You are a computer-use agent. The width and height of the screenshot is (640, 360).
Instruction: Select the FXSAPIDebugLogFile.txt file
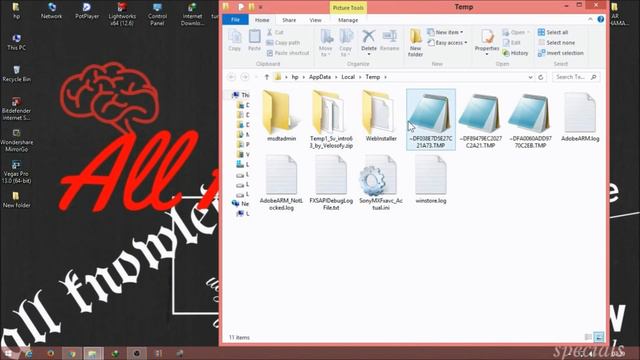pos(331,182)
